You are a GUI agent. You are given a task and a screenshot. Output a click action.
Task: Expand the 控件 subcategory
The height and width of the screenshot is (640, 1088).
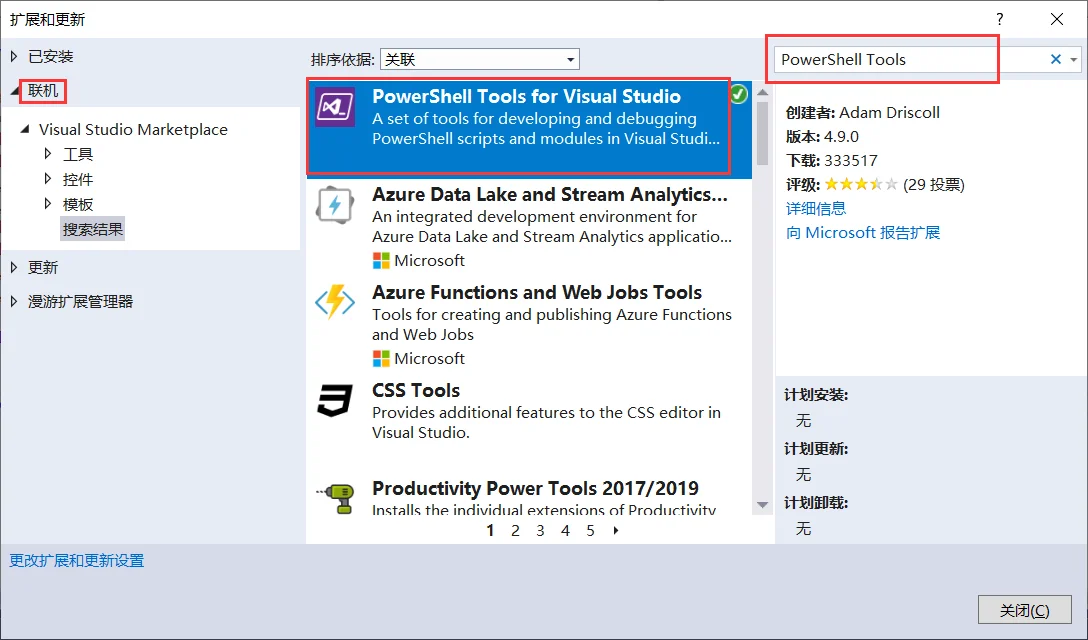[x=48, y=179]
